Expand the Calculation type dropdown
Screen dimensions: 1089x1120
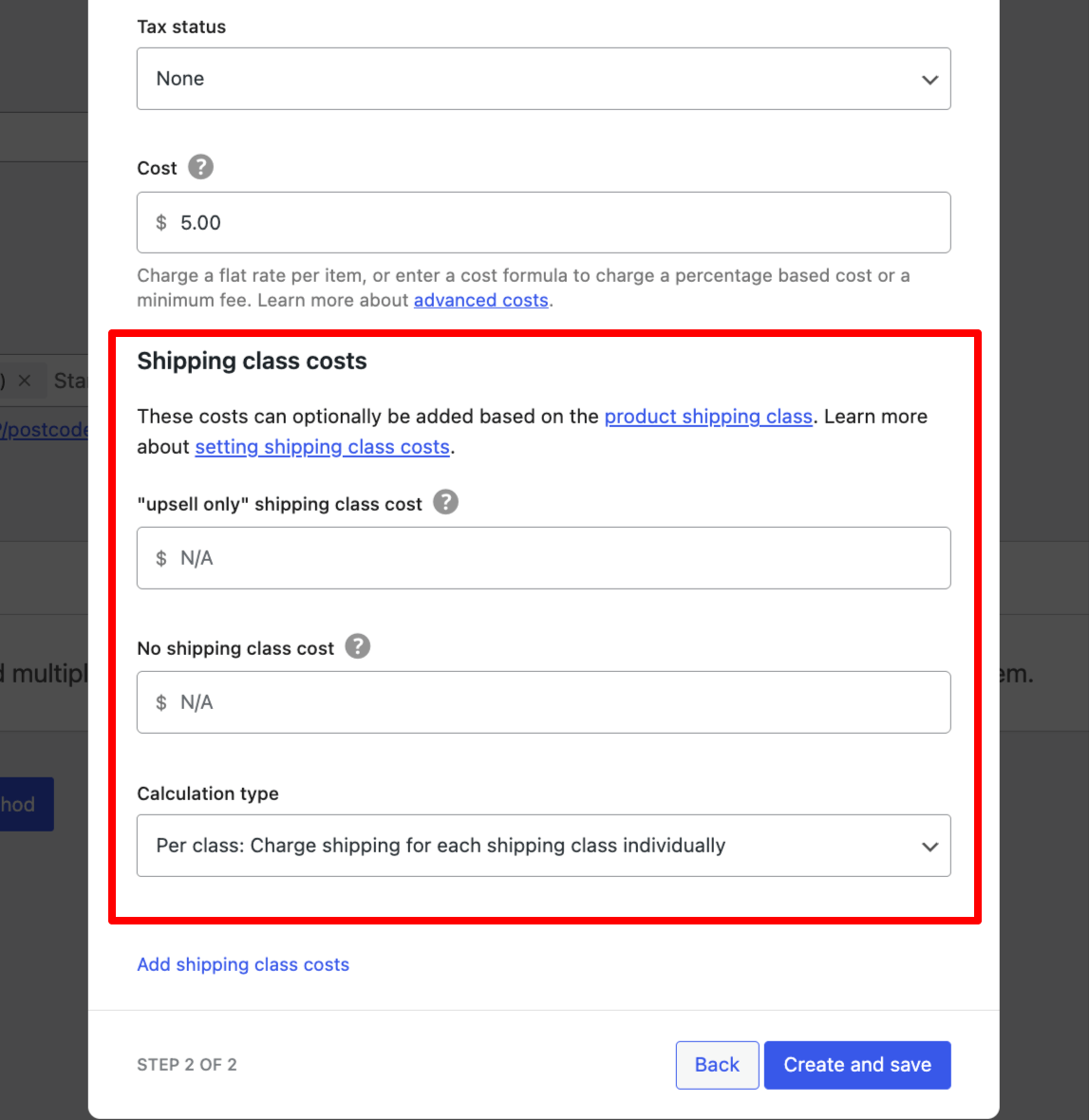coord(543,846)
